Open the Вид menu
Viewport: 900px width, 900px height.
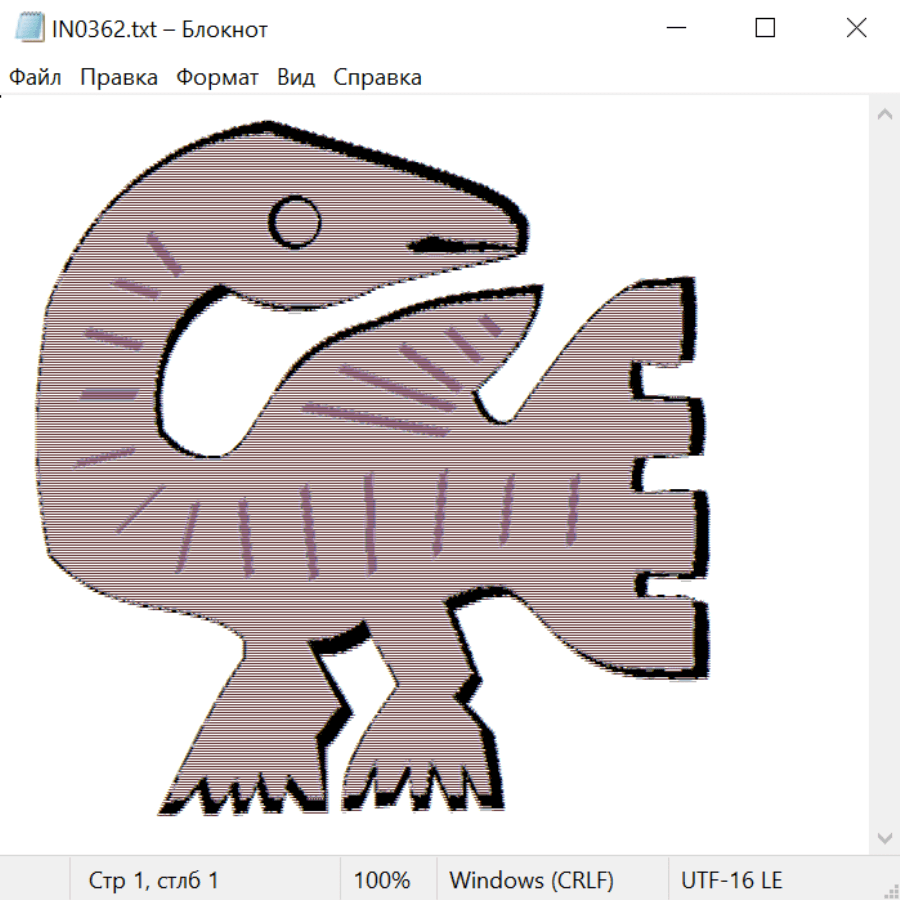[x=296, y=78]
